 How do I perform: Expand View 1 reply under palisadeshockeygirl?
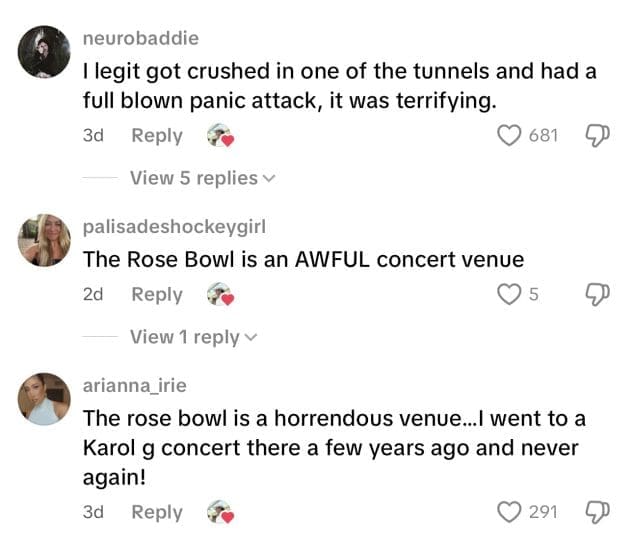tap(193, 337)
